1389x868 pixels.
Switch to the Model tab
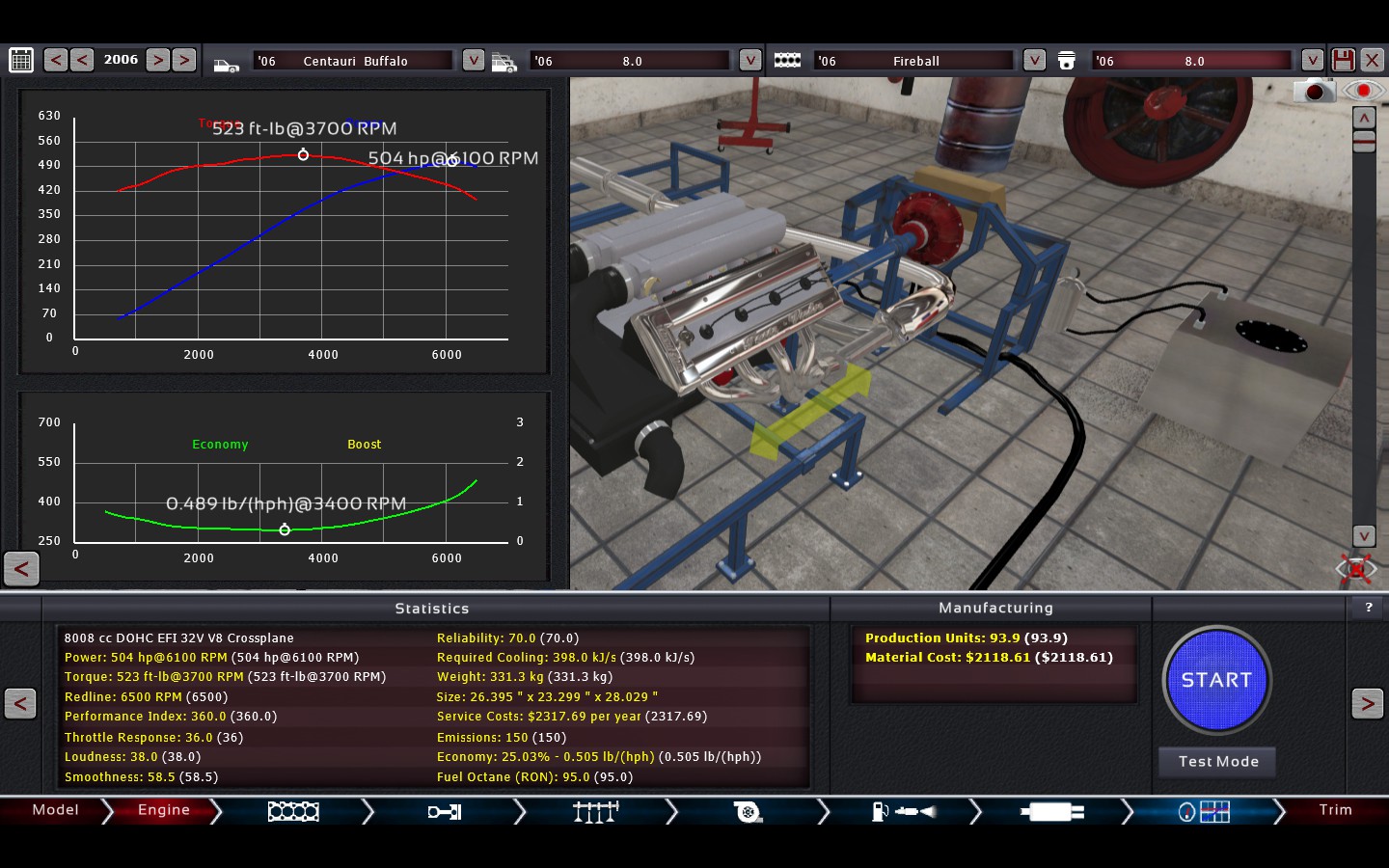[56, 810]
